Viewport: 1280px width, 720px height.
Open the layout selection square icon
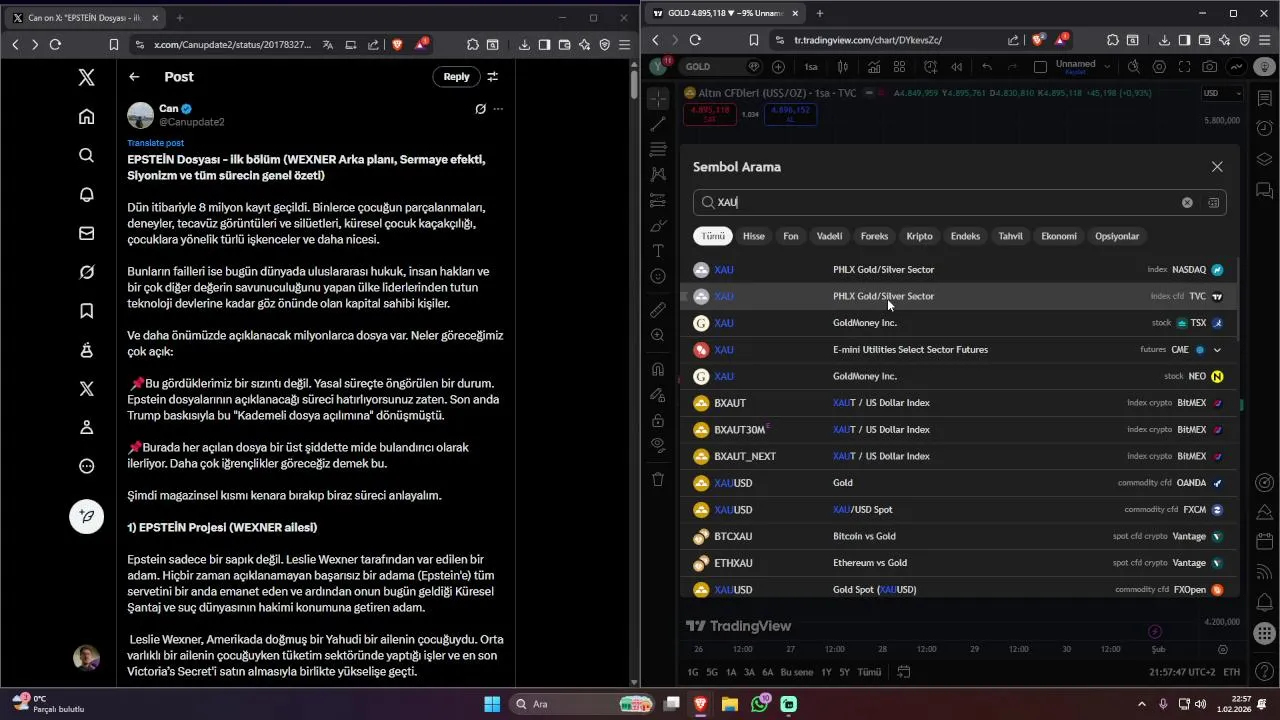[x=1040, y=67]
